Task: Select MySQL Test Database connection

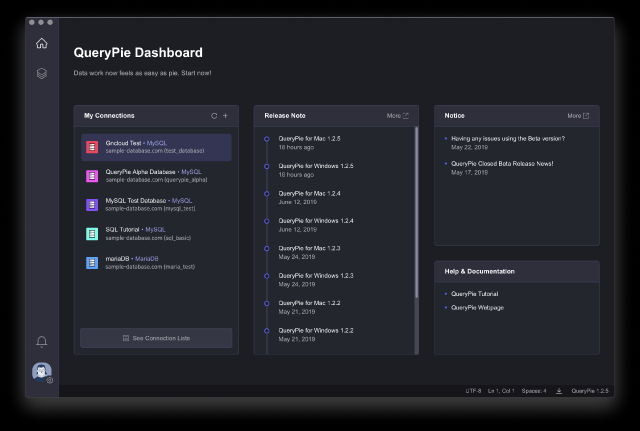Action: tap(156, 205)
